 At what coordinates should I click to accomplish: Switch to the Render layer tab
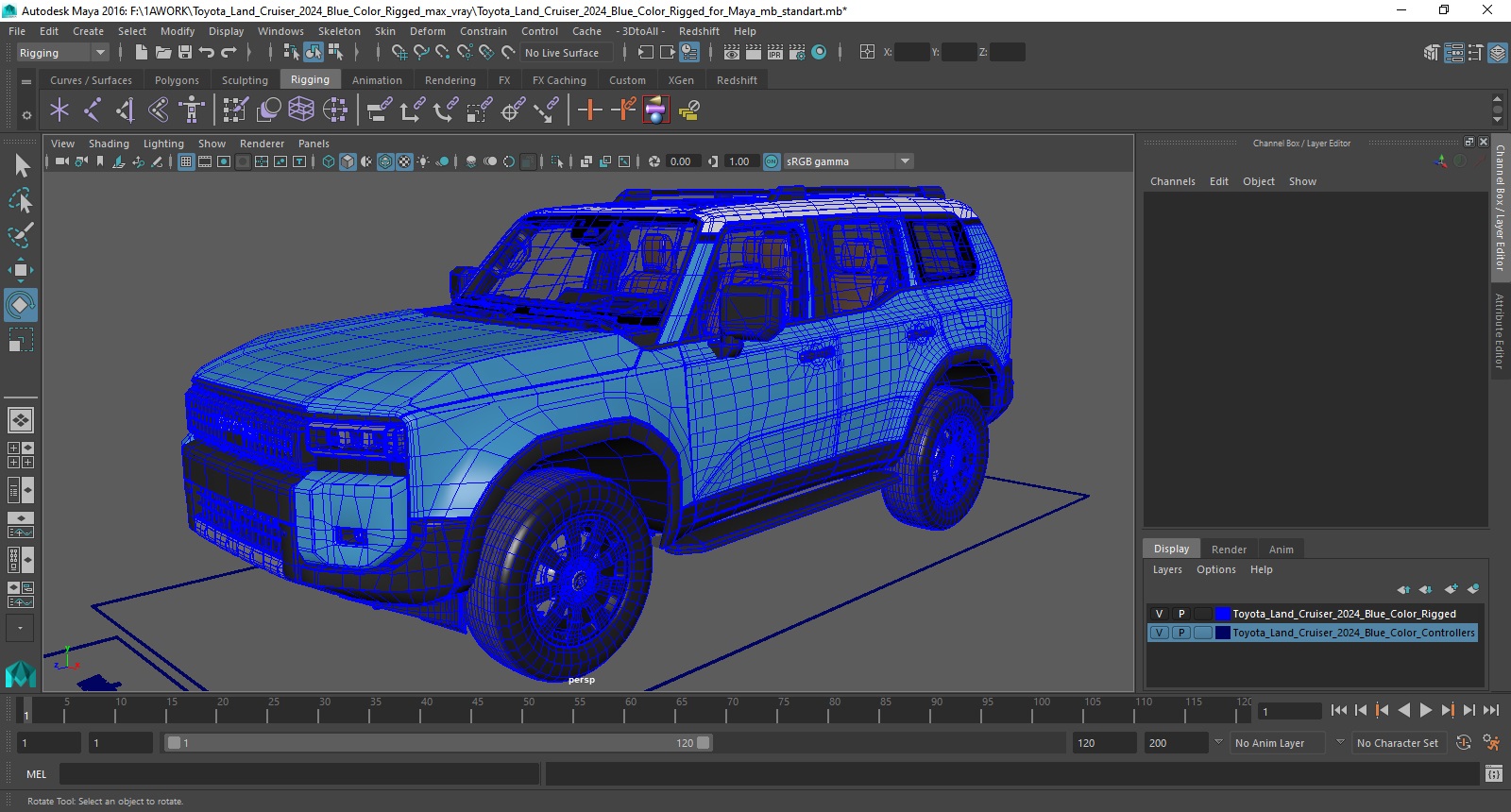(1229, 550)
